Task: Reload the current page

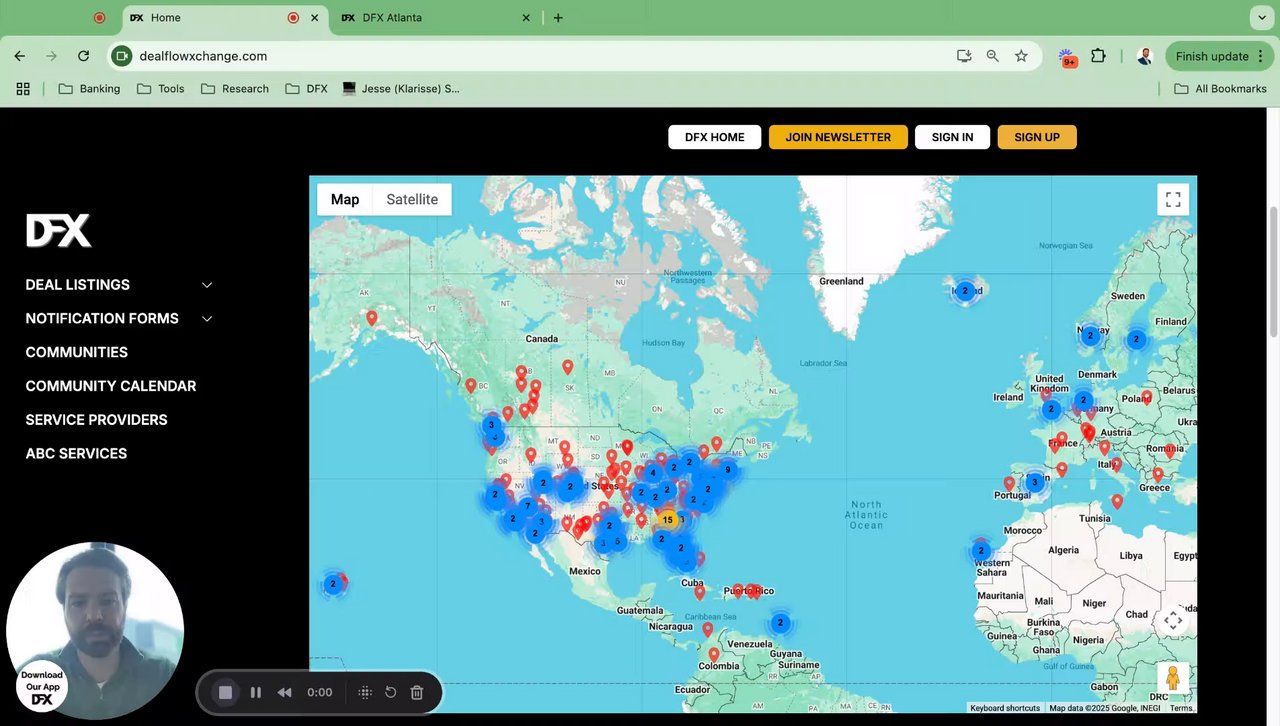Action: click(84, 56)
